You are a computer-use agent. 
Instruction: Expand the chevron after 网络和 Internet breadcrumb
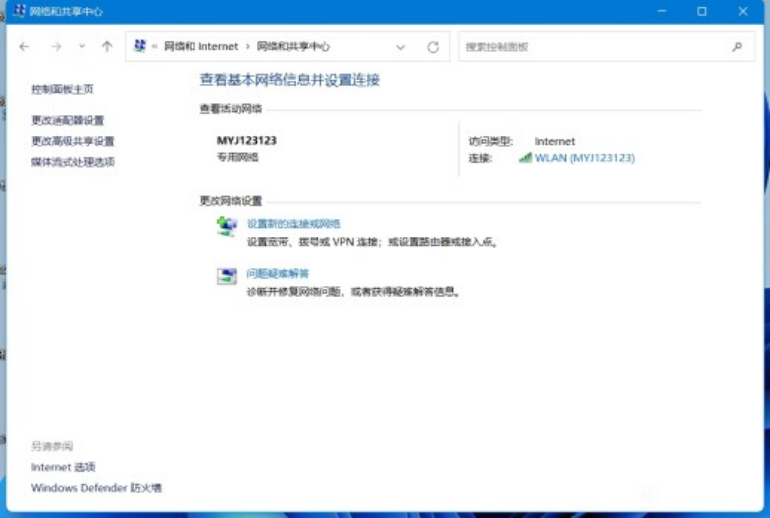point(248,47)
